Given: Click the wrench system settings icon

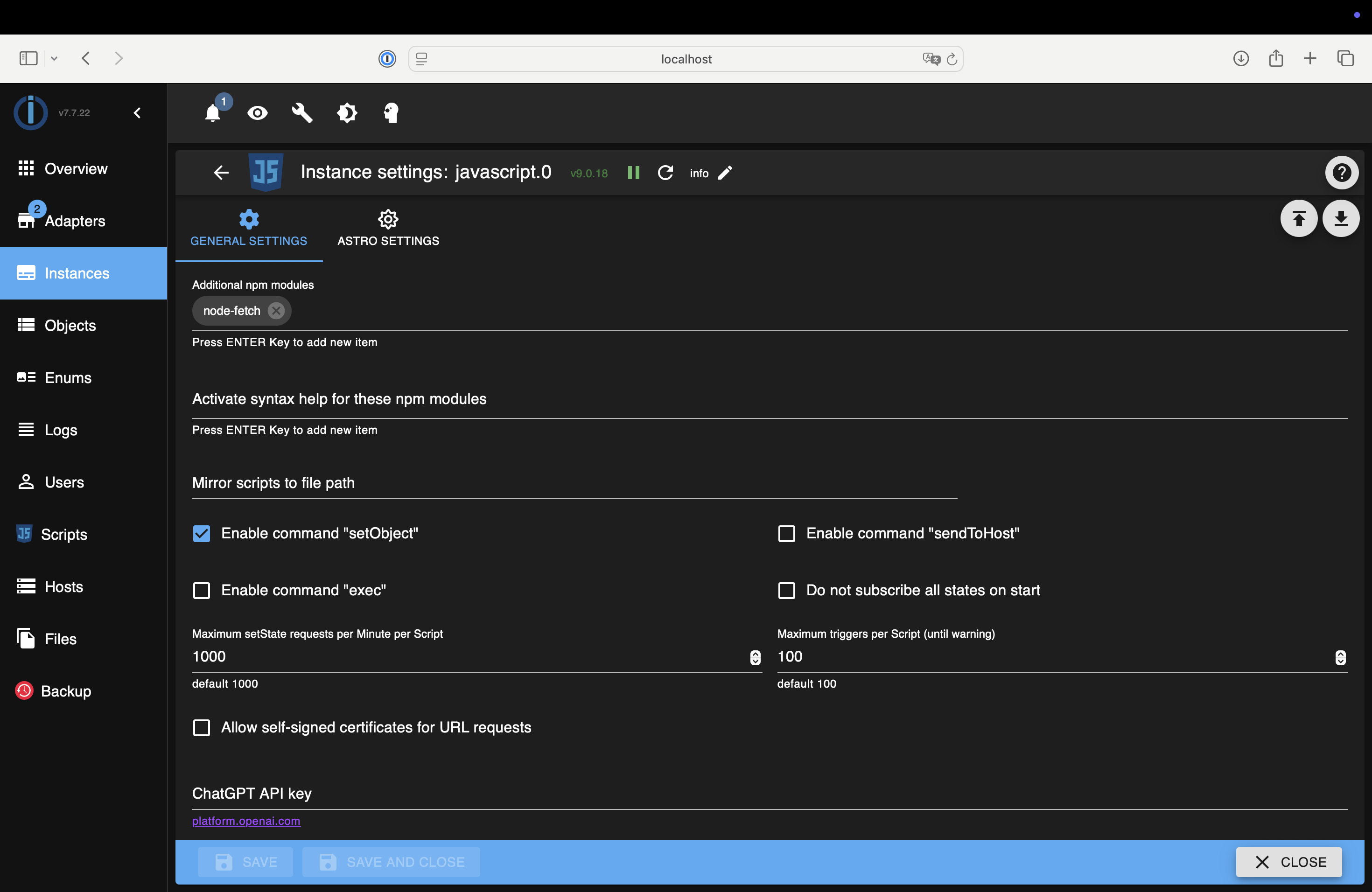Looking at the screenshot, I should (x=302, y=113).
